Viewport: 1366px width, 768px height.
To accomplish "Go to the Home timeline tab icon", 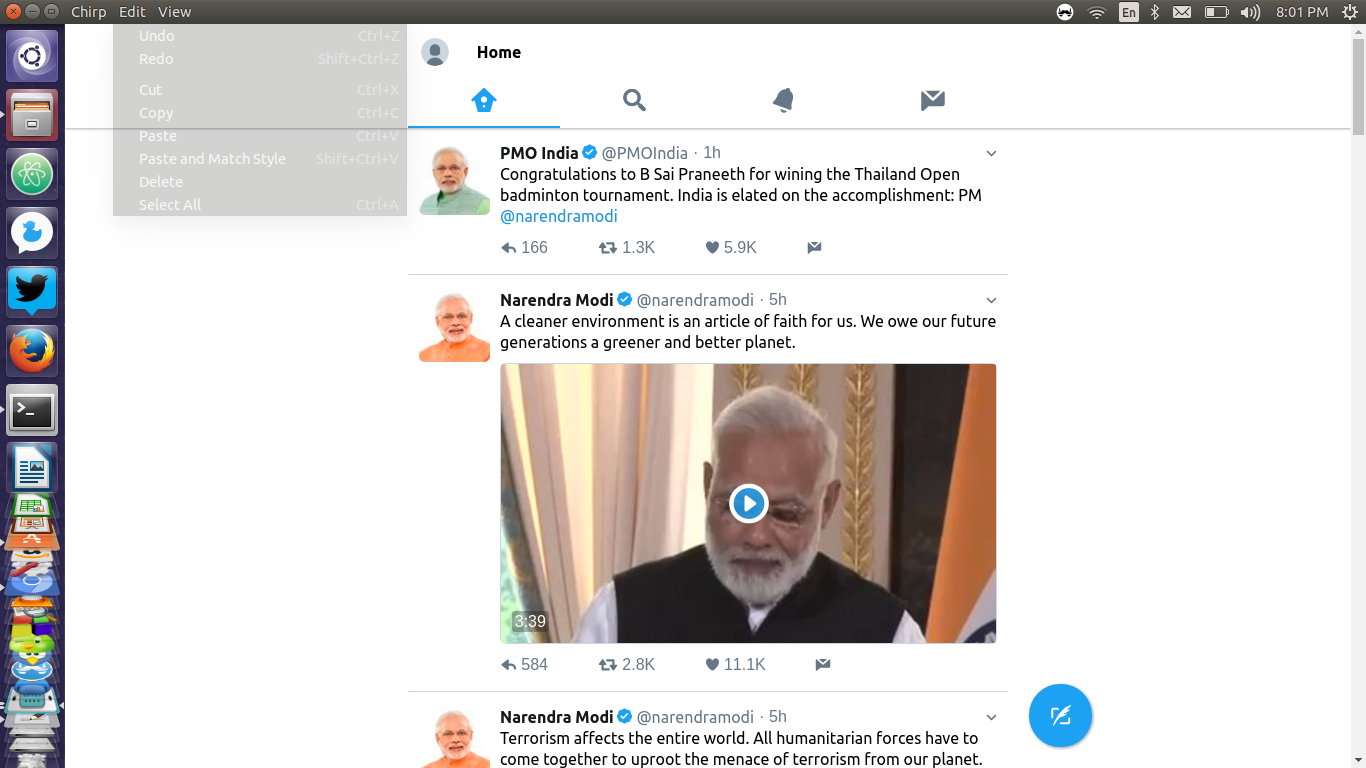I will pos(484,100).
